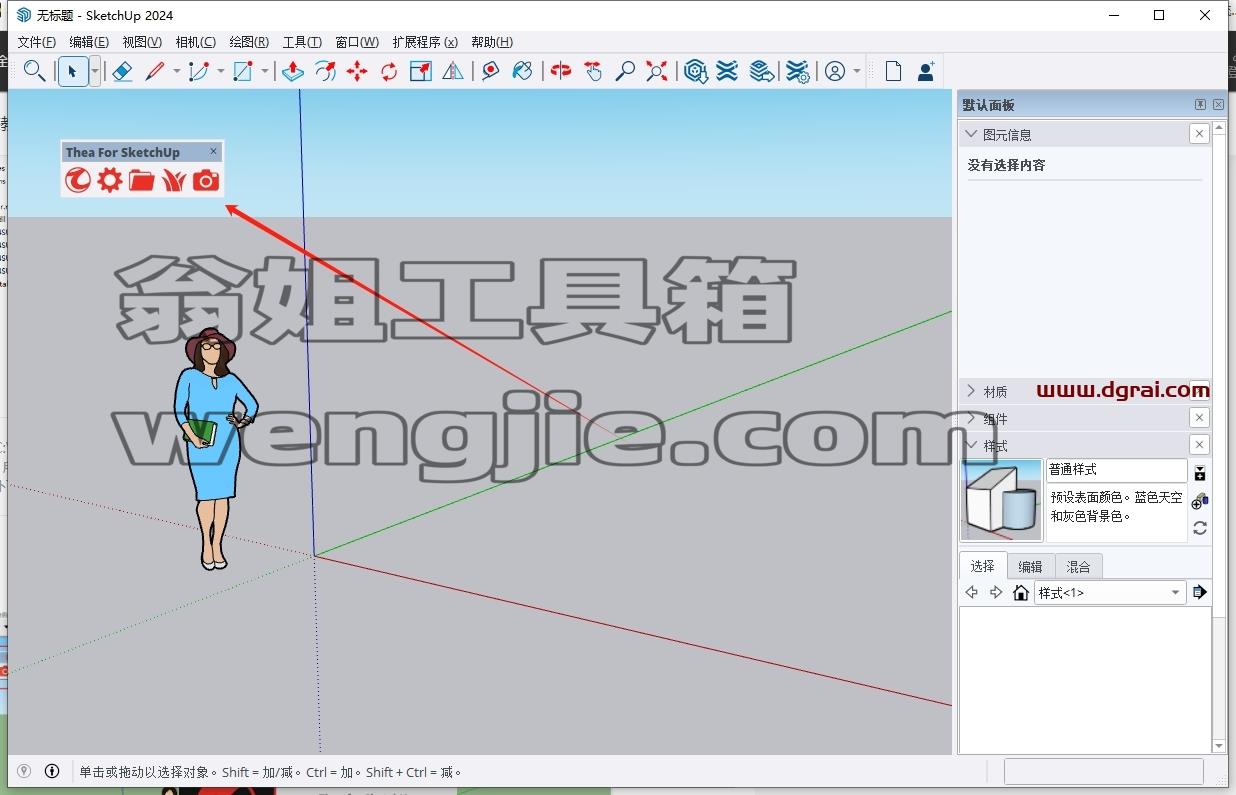
Task: Select the Paint Bucket tool
Action: point(522,71)
